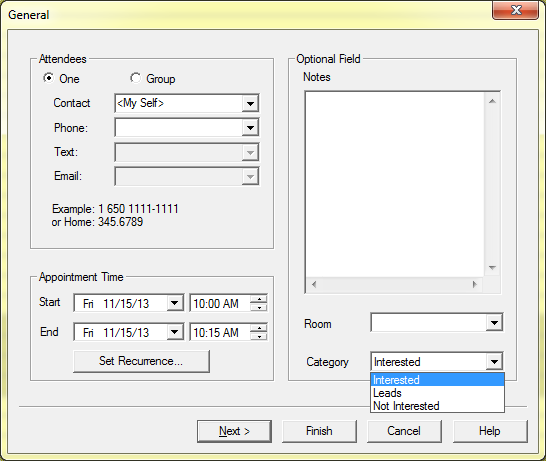The image size is (546, 461).
Task: Open Help for this dialog
Action: (x=490, y=431)
